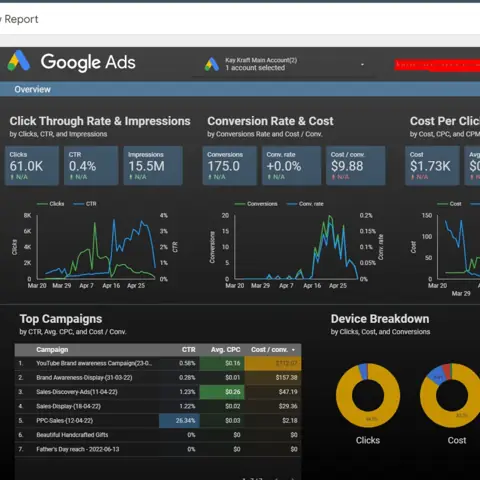480x480 pixels.
Task: Select PPC-Sales-(12-04-22) campaign row
Action: [x=158, y=421]
